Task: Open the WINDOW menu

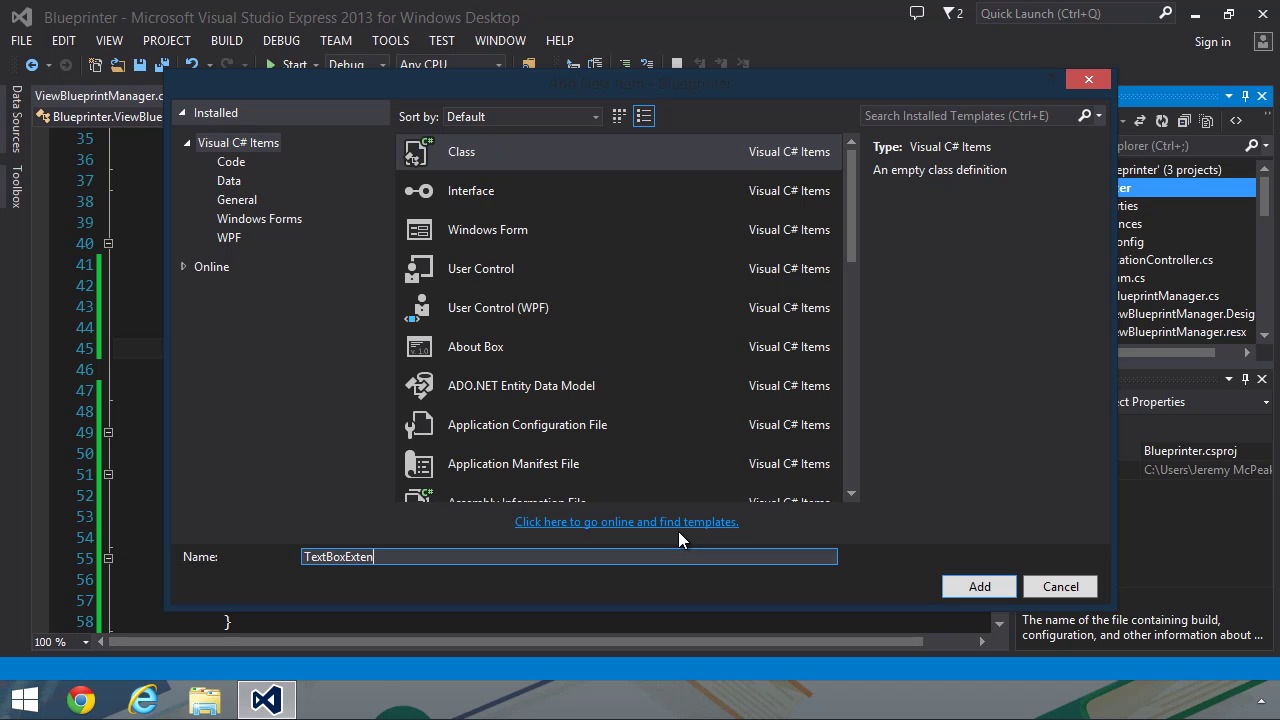Action: tap(500, 41)
